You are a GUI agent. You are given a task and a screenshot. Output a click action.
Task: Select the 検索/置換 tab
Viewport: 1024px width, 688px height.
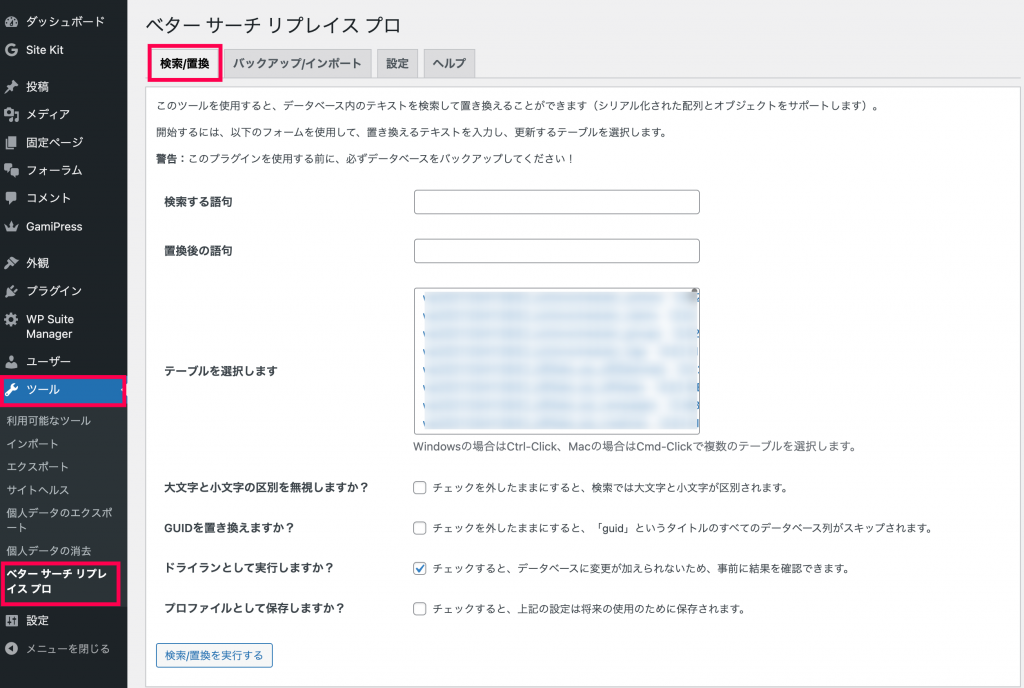(185, 63)
